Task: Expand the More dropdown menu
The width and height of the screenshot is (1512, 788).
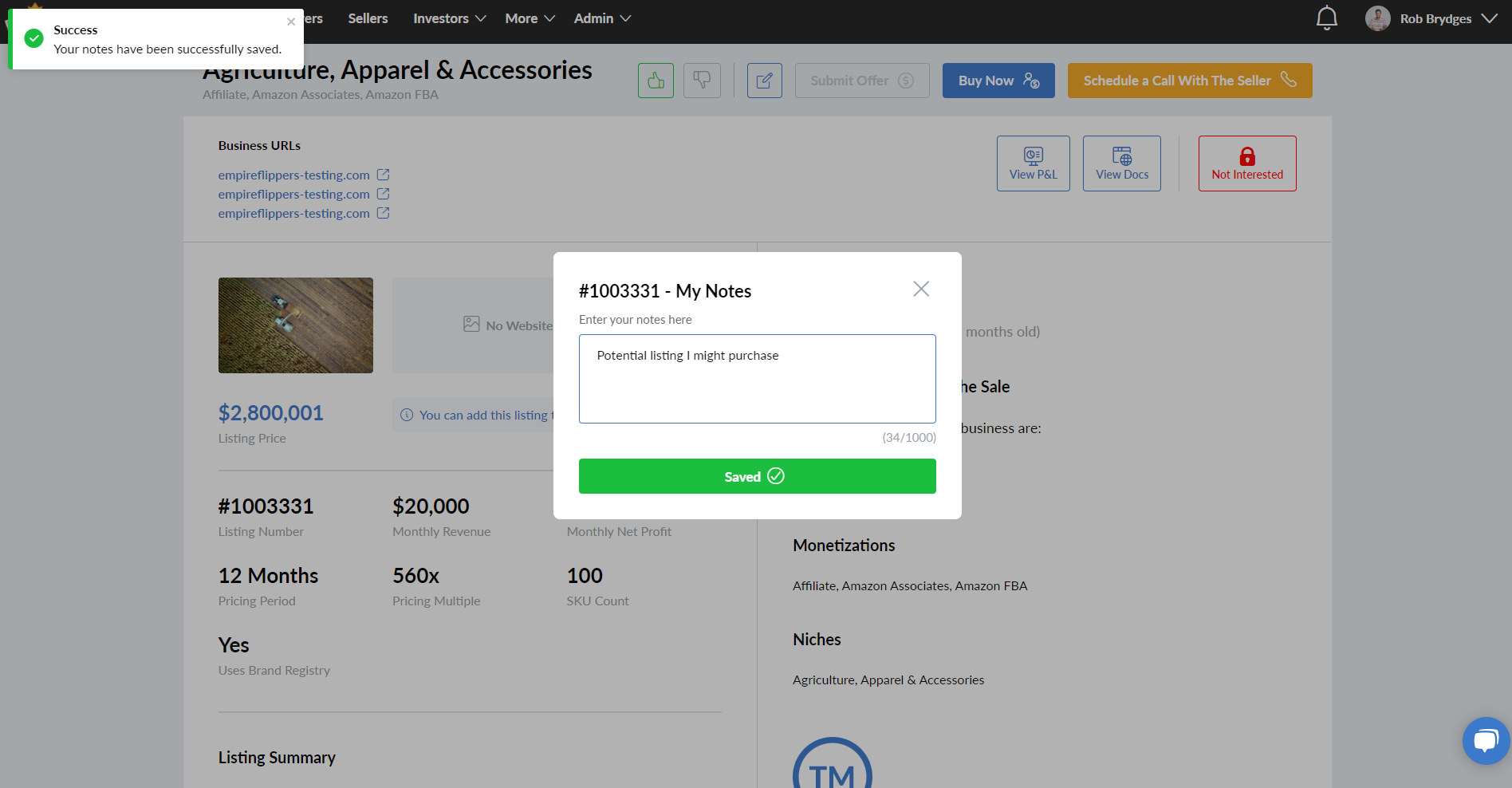Action: tap(530, 18)
